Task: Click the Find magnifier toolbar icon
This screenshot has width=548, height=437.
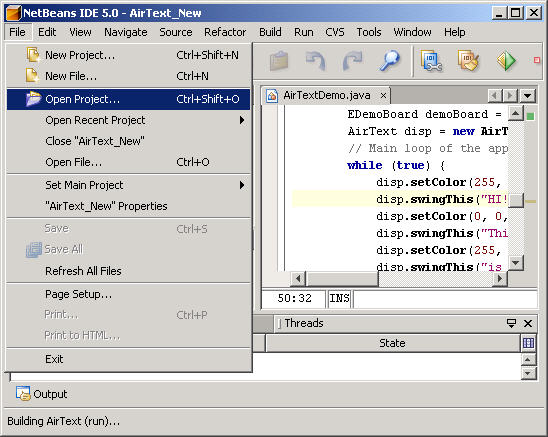Action: pos(389,61)
